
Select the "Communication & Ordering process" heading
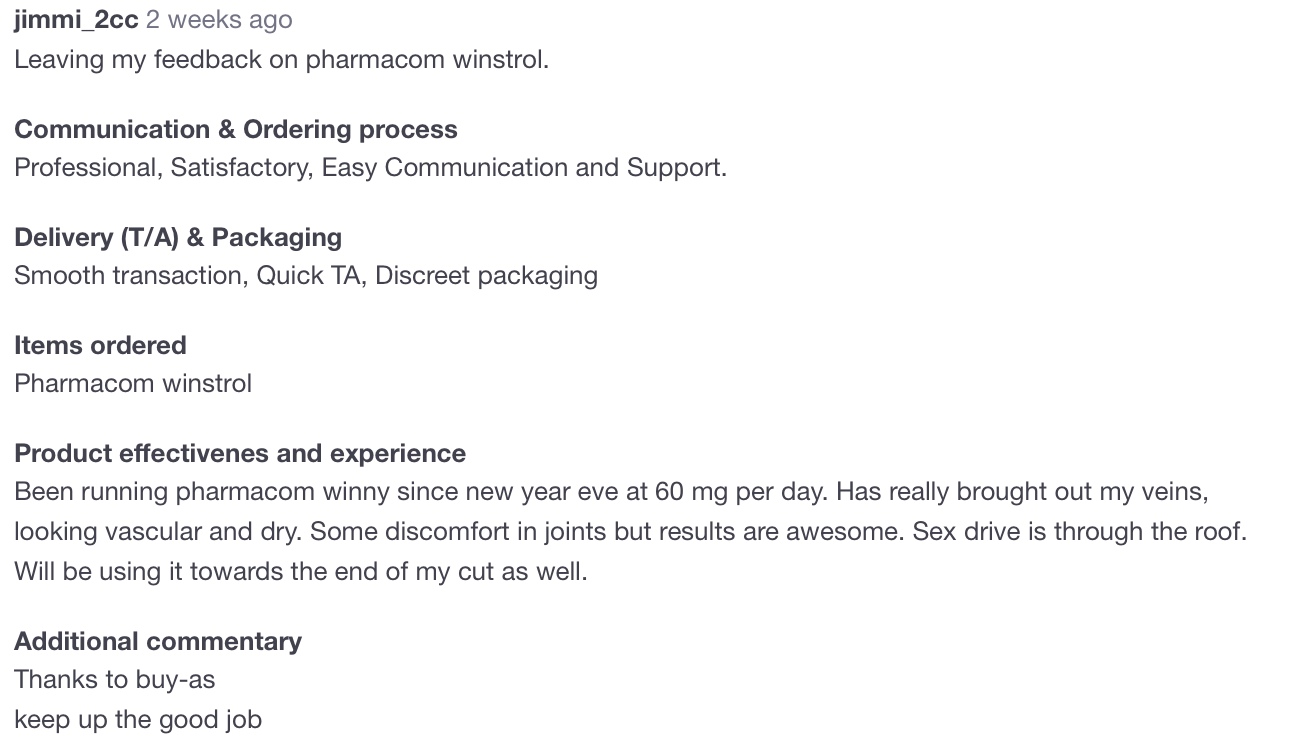(x=236, y=130)
